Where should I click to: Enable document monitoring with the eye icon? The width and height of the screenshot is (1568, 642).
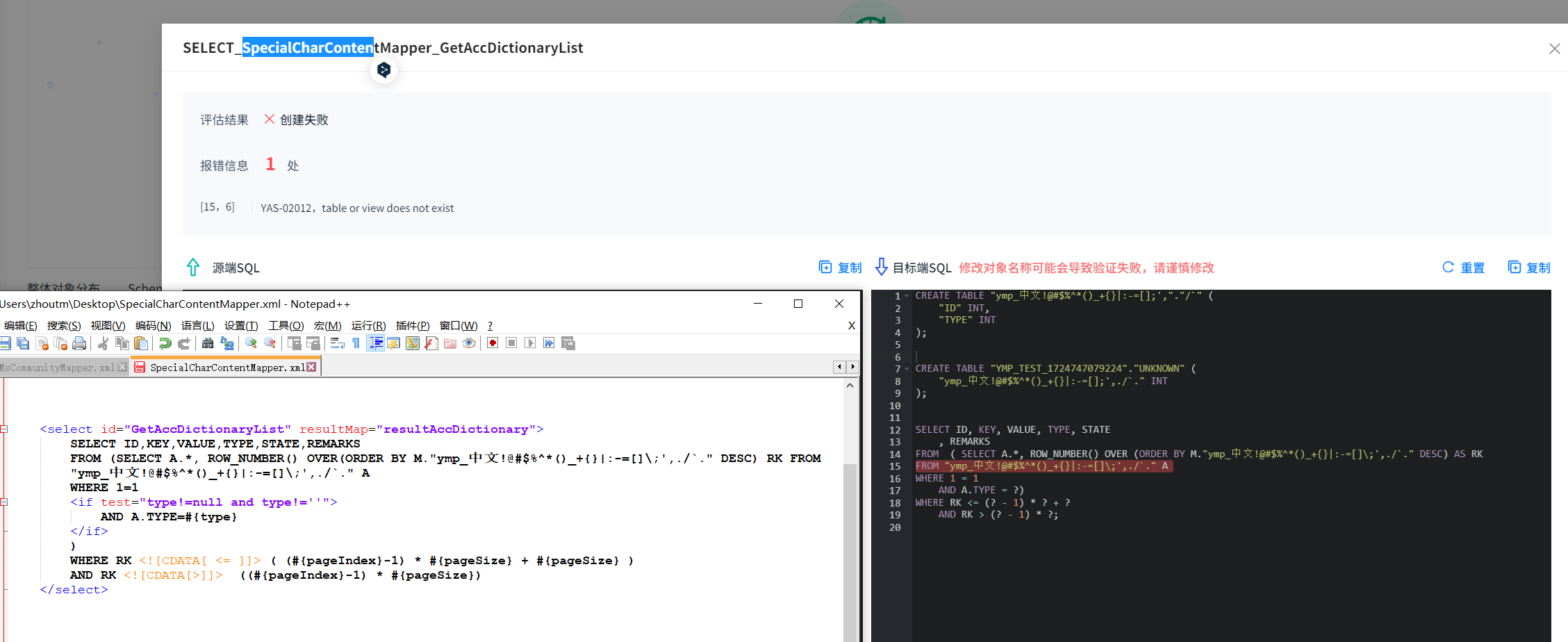[469, 343]
